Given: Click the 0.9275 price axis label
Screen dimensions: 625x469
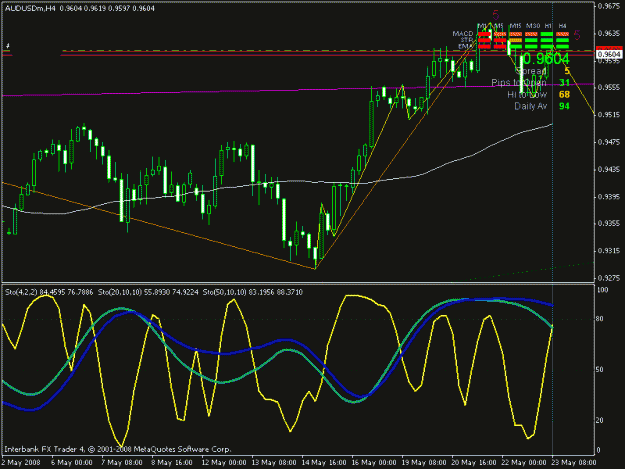Looking at the screenshot, I should (x=610, y=278).
